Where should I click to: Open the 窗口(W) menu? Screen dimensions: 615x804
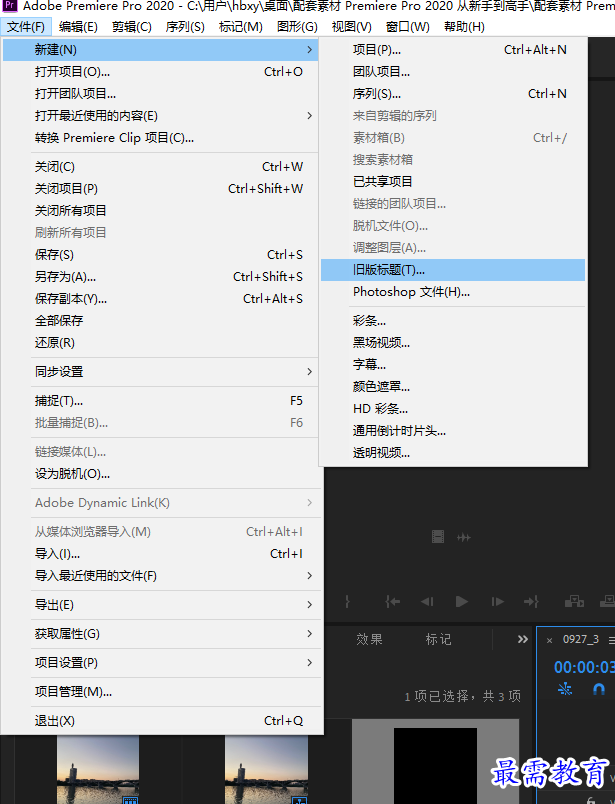pyautogui.click(x=407, y=26)
